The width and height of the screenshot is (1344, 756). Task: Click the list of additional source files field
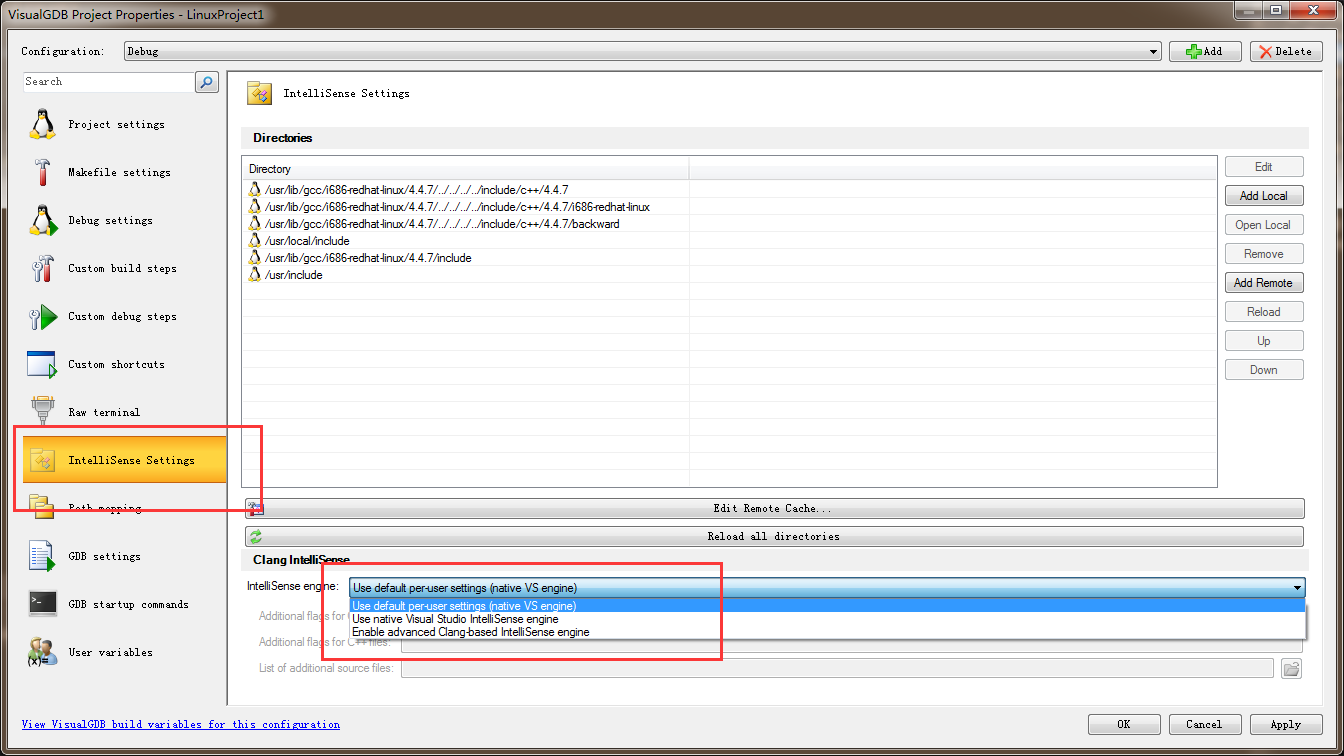point(838,668)
